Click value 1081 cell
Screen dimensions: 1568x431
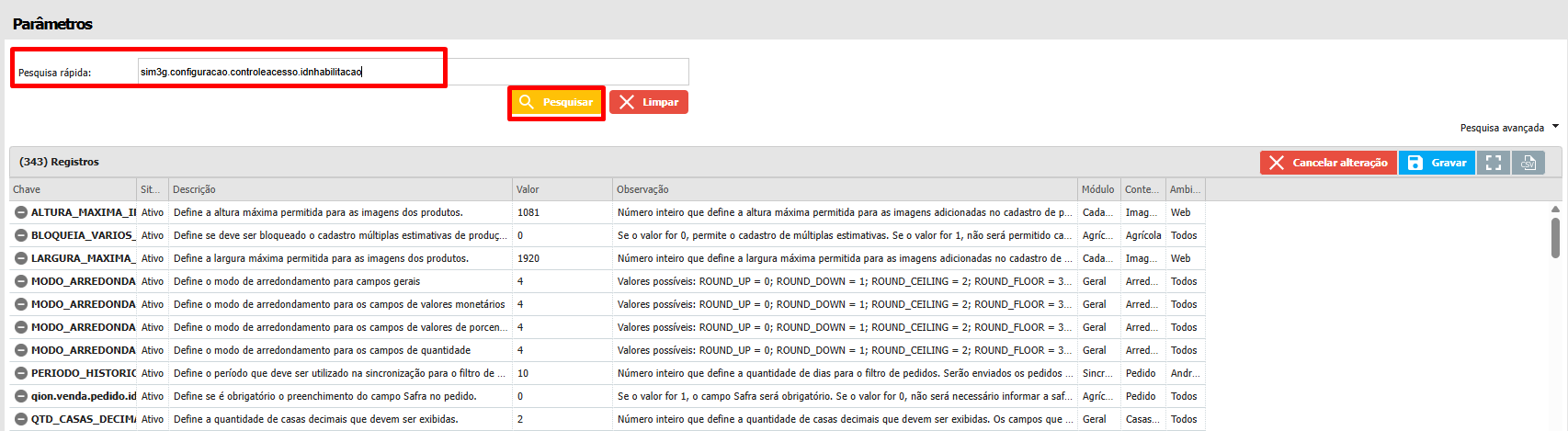point(562,212)
